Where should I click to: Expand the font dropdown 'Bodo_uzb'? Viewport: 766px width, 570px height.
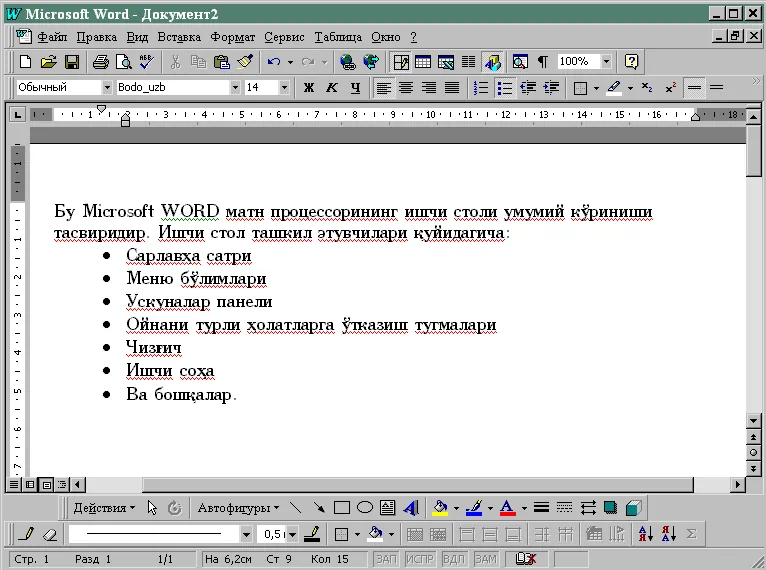235,88
